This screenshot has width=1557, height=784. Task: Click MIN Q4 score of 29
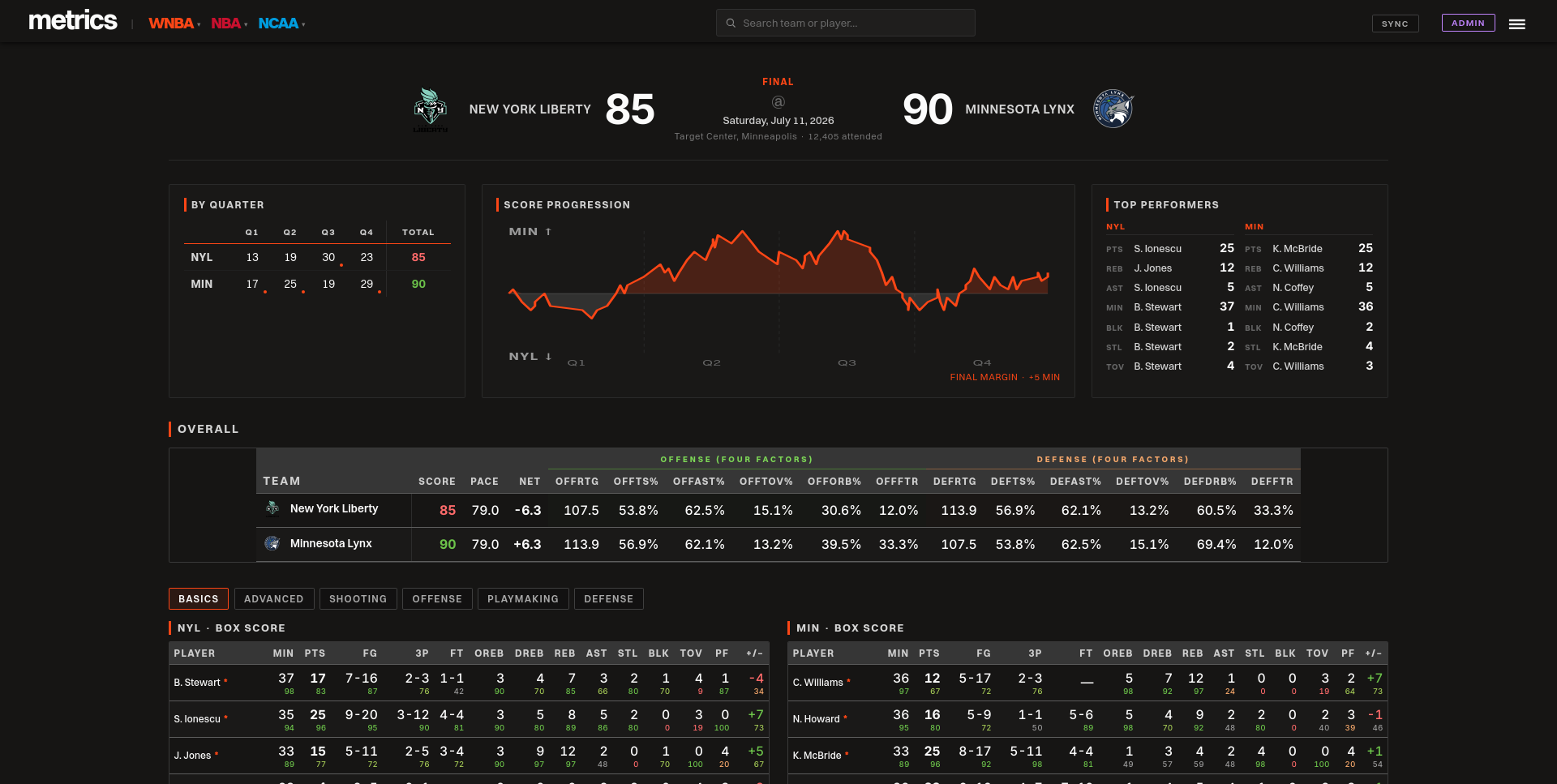(x=367, y=284)
